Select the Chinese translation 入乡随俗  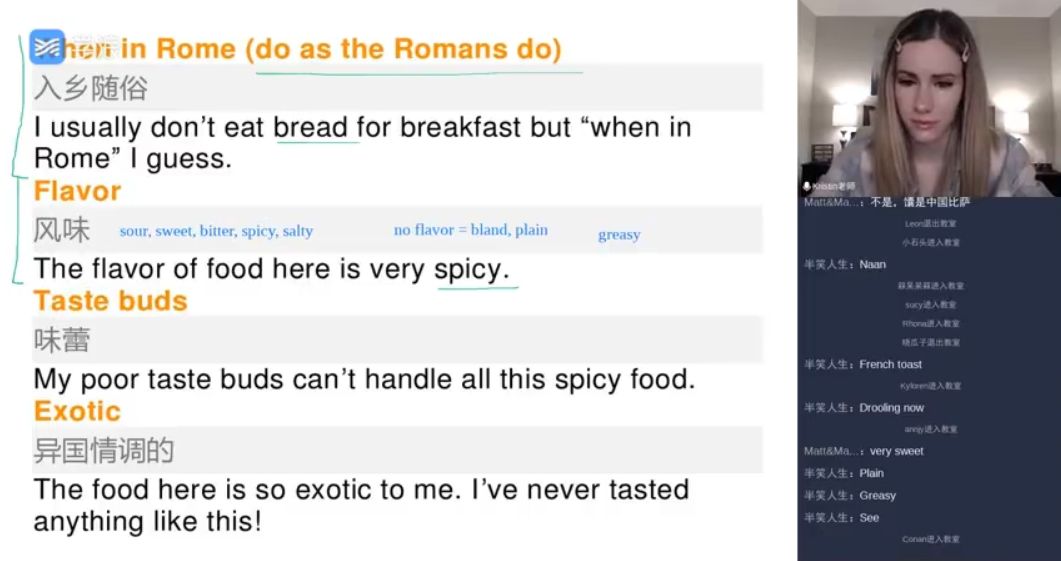[90, 88]
